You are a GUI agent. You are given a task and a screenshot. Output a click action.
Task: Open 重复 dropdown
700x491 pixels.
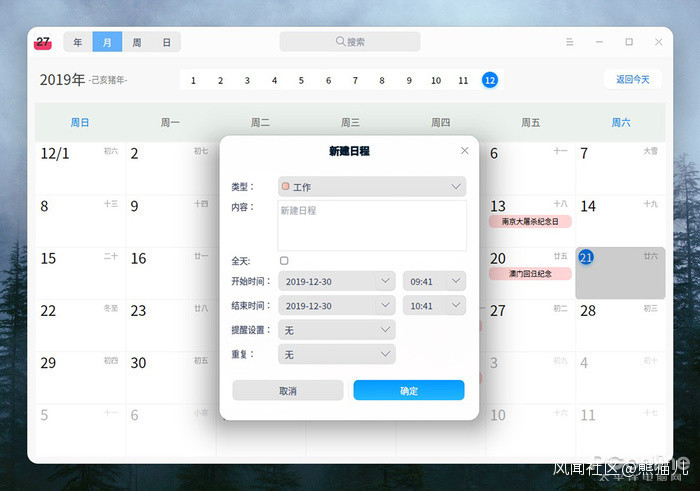337,354
